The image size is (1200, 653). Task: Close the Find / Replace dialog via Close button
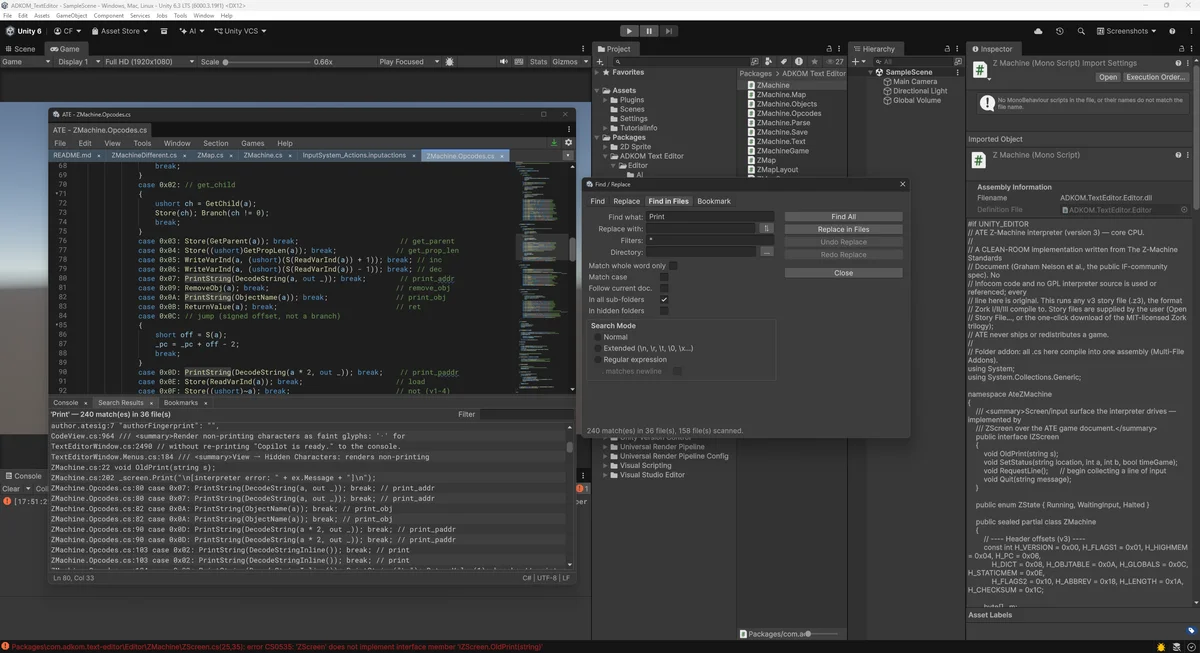pos(843,273)
